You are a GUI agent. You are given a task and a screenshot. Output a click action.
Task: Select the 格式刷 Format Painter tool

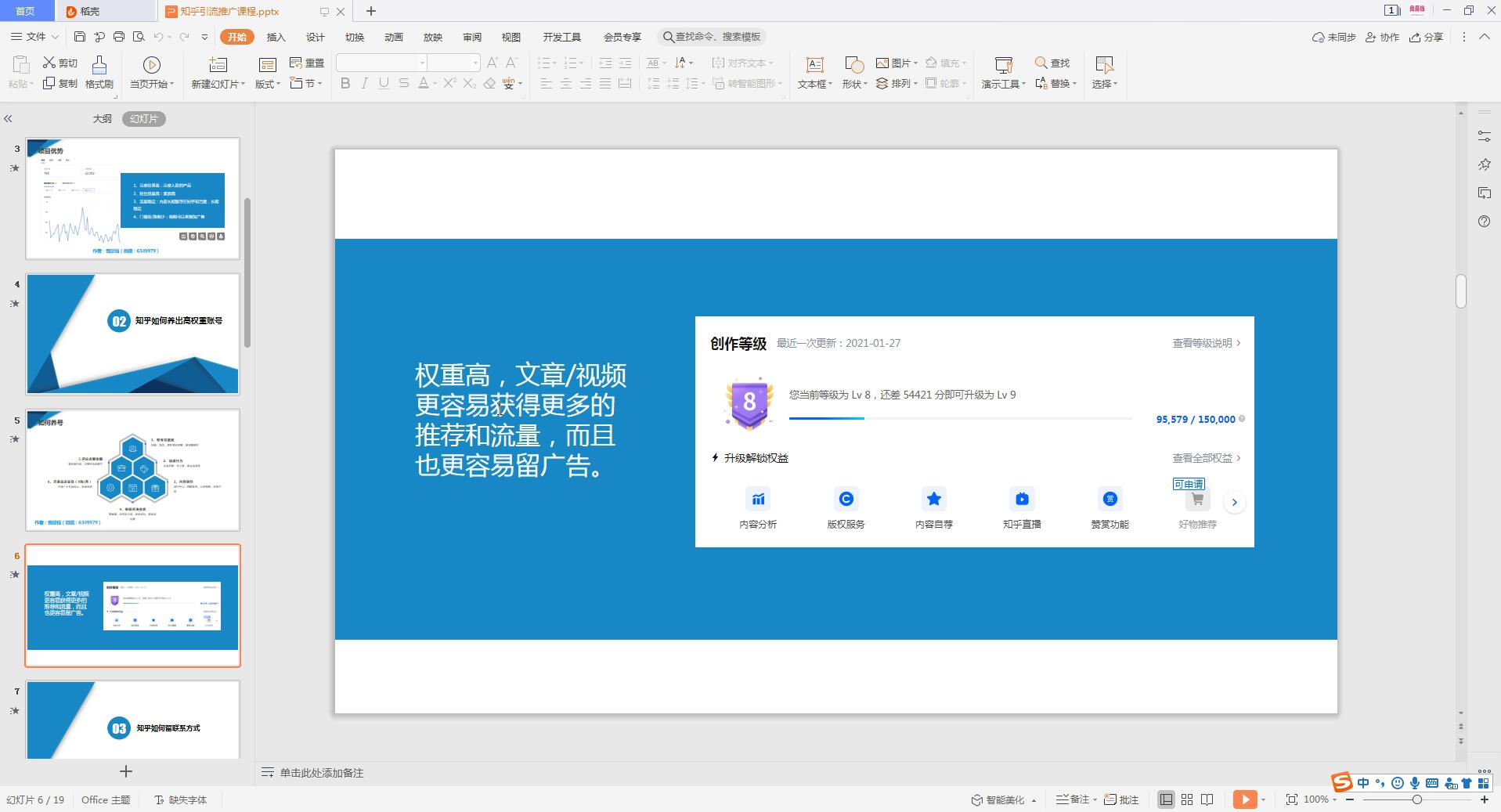pos(99,72)
